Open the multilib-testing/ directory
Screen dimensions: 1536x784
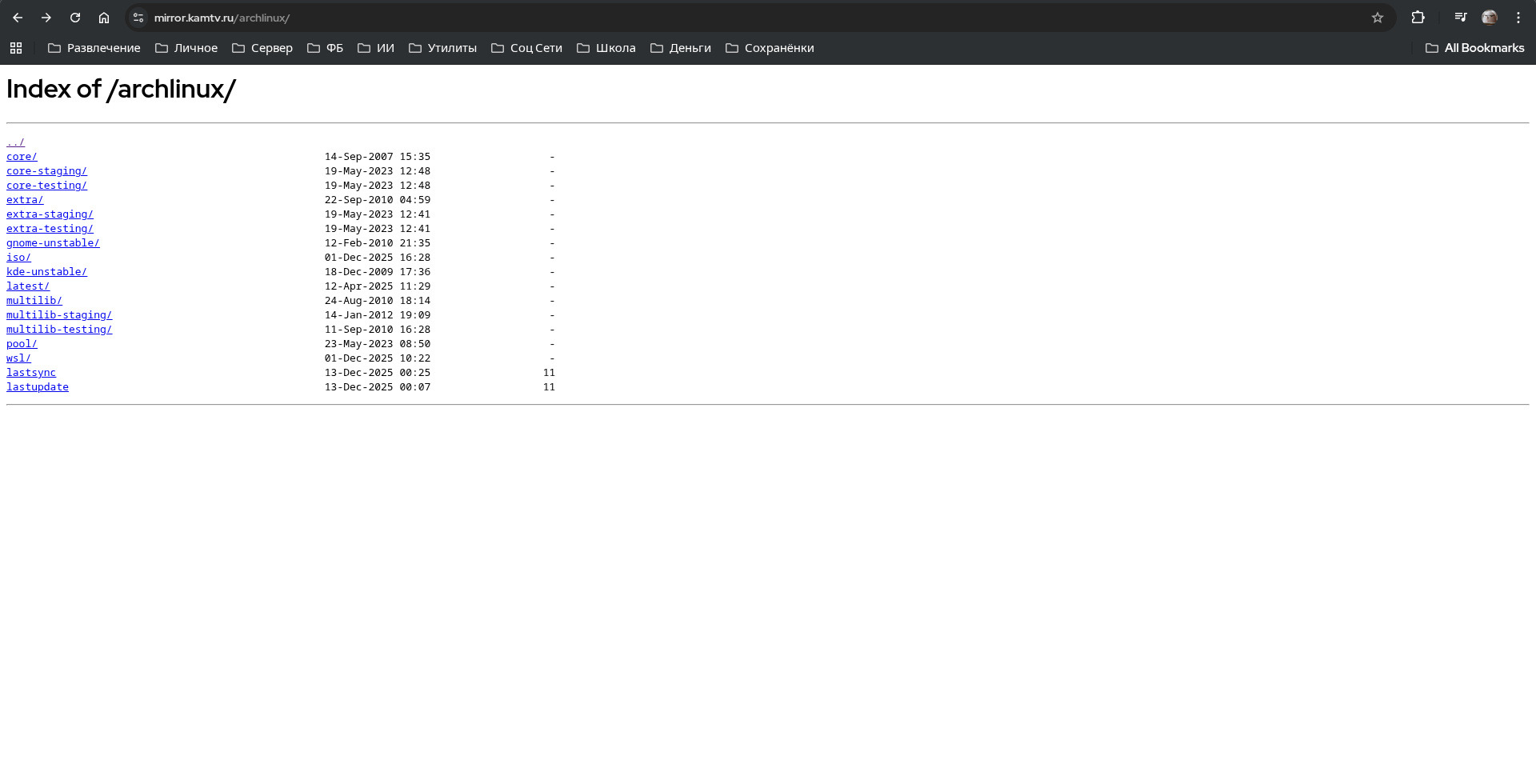click(59, 330)
